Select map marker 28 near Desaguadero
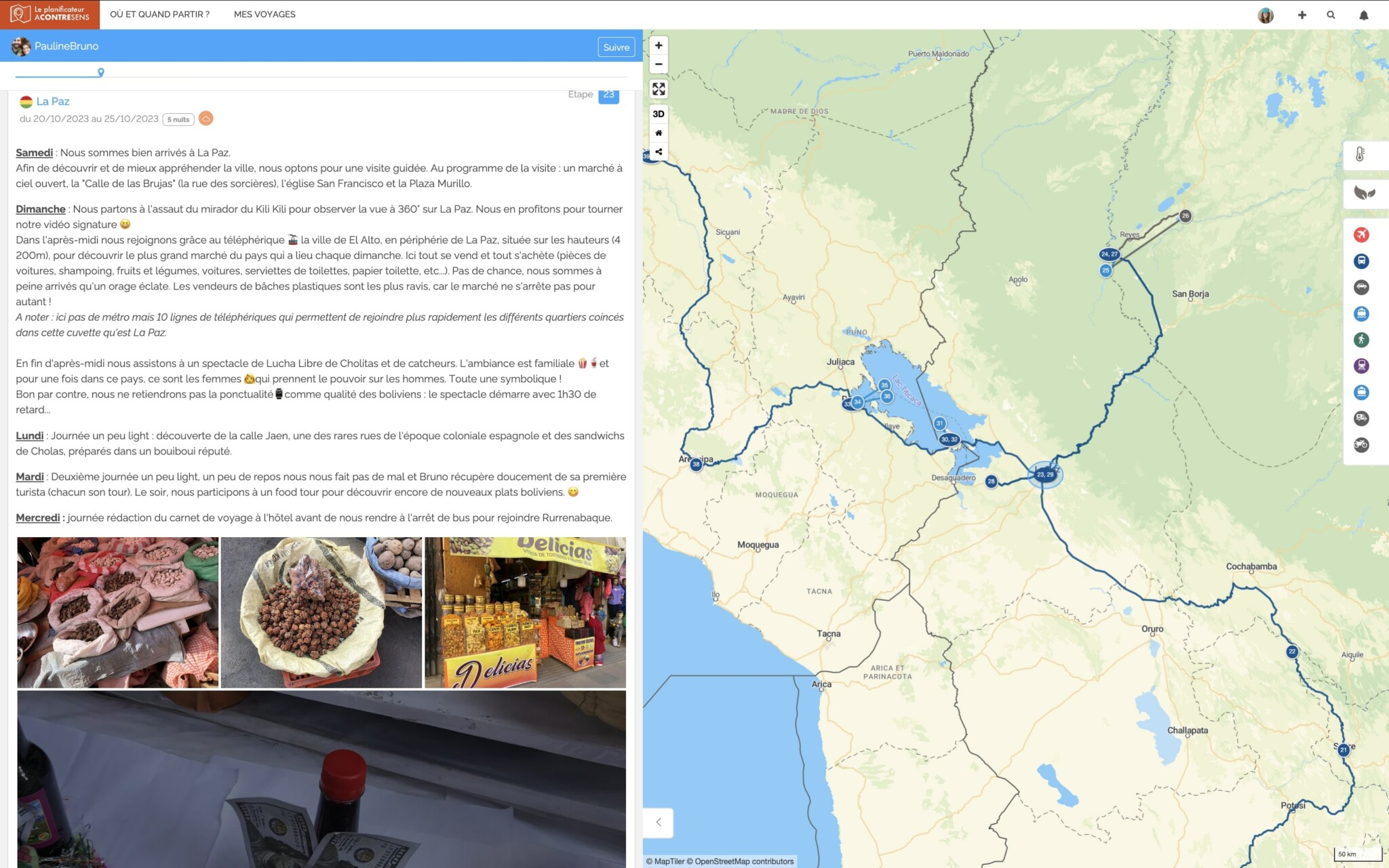The height and width of the screenshot is (868, 1389). (x=991, y=481)
